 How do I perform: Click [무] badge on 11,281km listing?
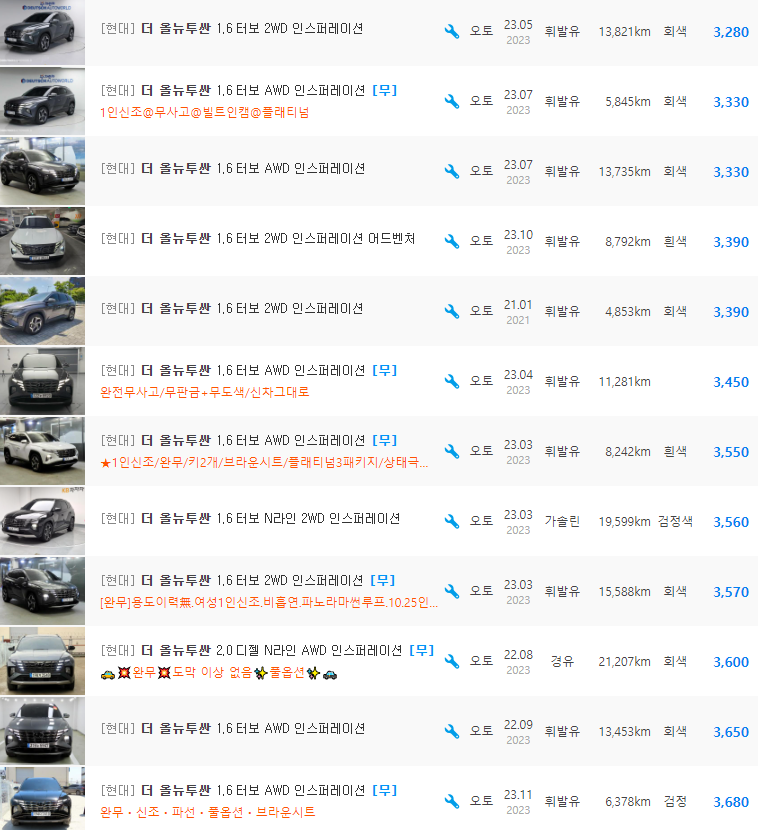pos(385,371)
